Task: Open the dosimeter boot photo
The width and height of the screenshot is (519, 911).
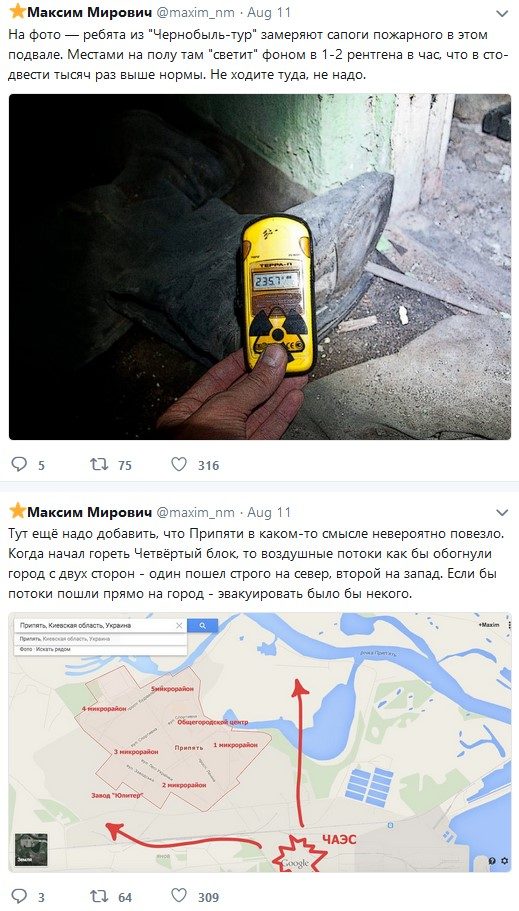Action: click(260, 267)
